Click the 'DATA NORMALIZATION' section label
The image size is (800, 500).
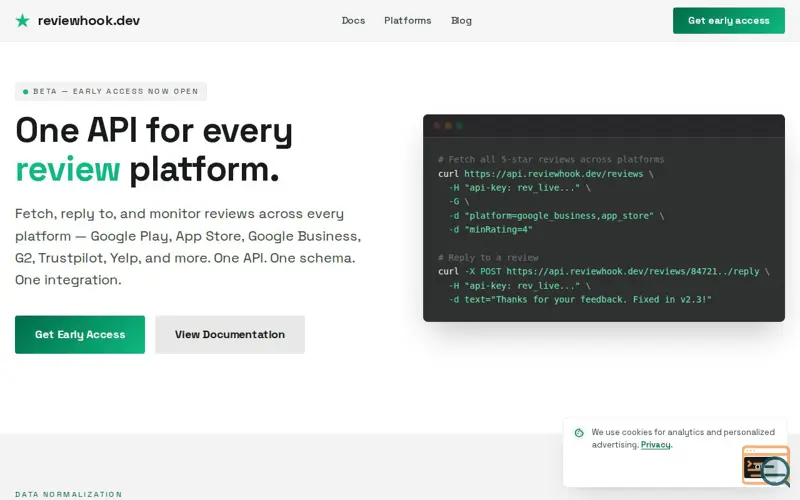68,494
